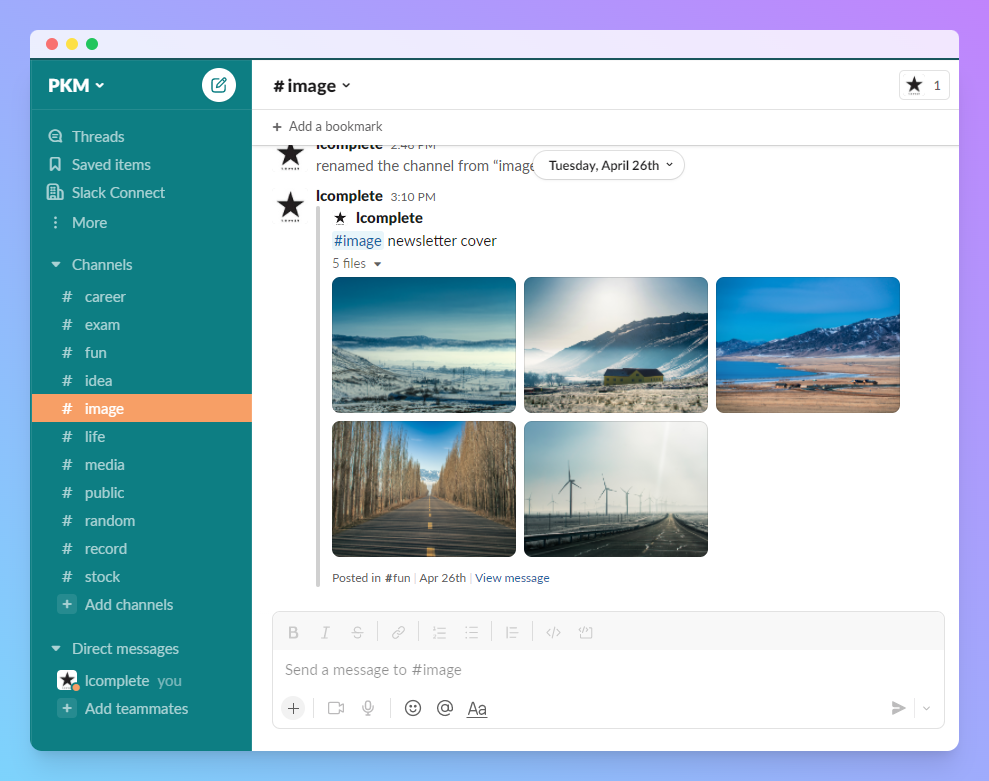The image size is (989, 781).
Task: Click the View message link
Action: point(512,578)
